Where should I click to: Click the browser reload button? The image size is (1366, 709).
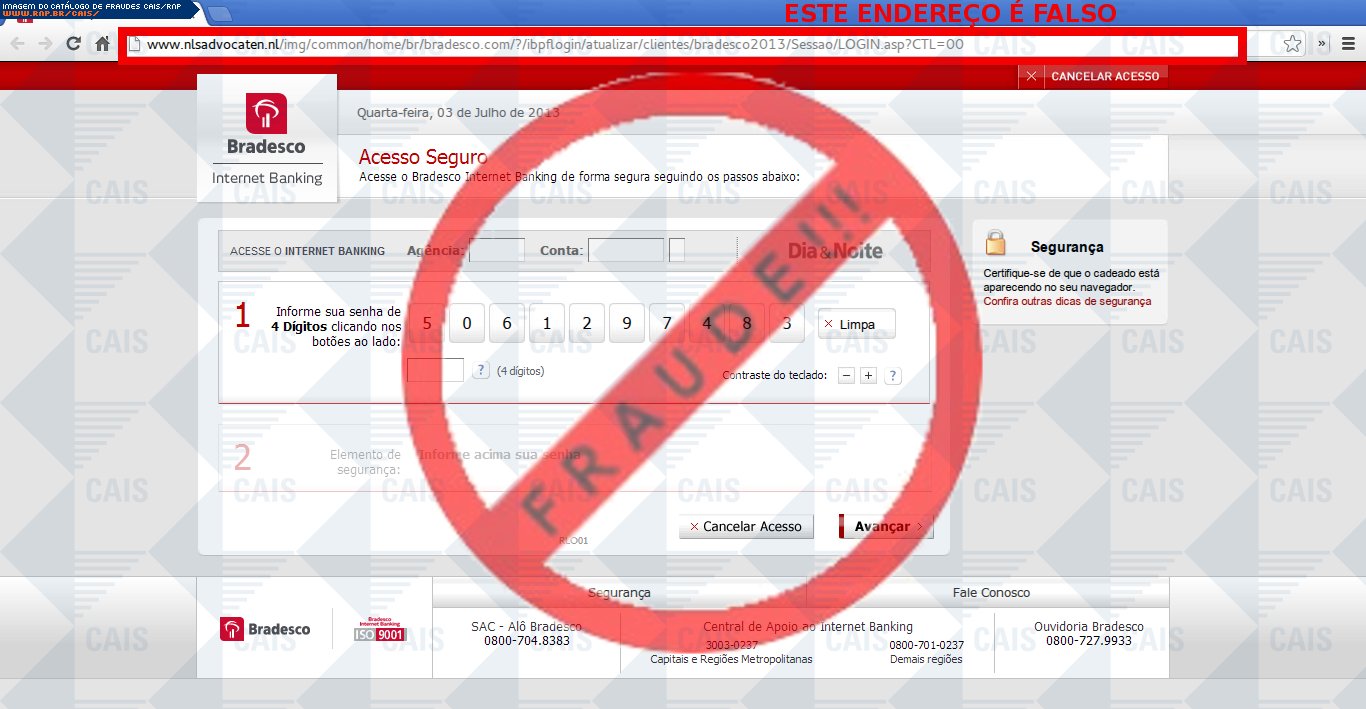73,44
